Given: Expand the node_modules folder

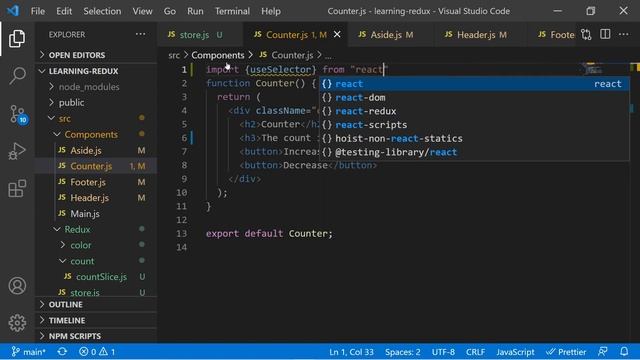Looking at the screenshot, I should [96, 87].
